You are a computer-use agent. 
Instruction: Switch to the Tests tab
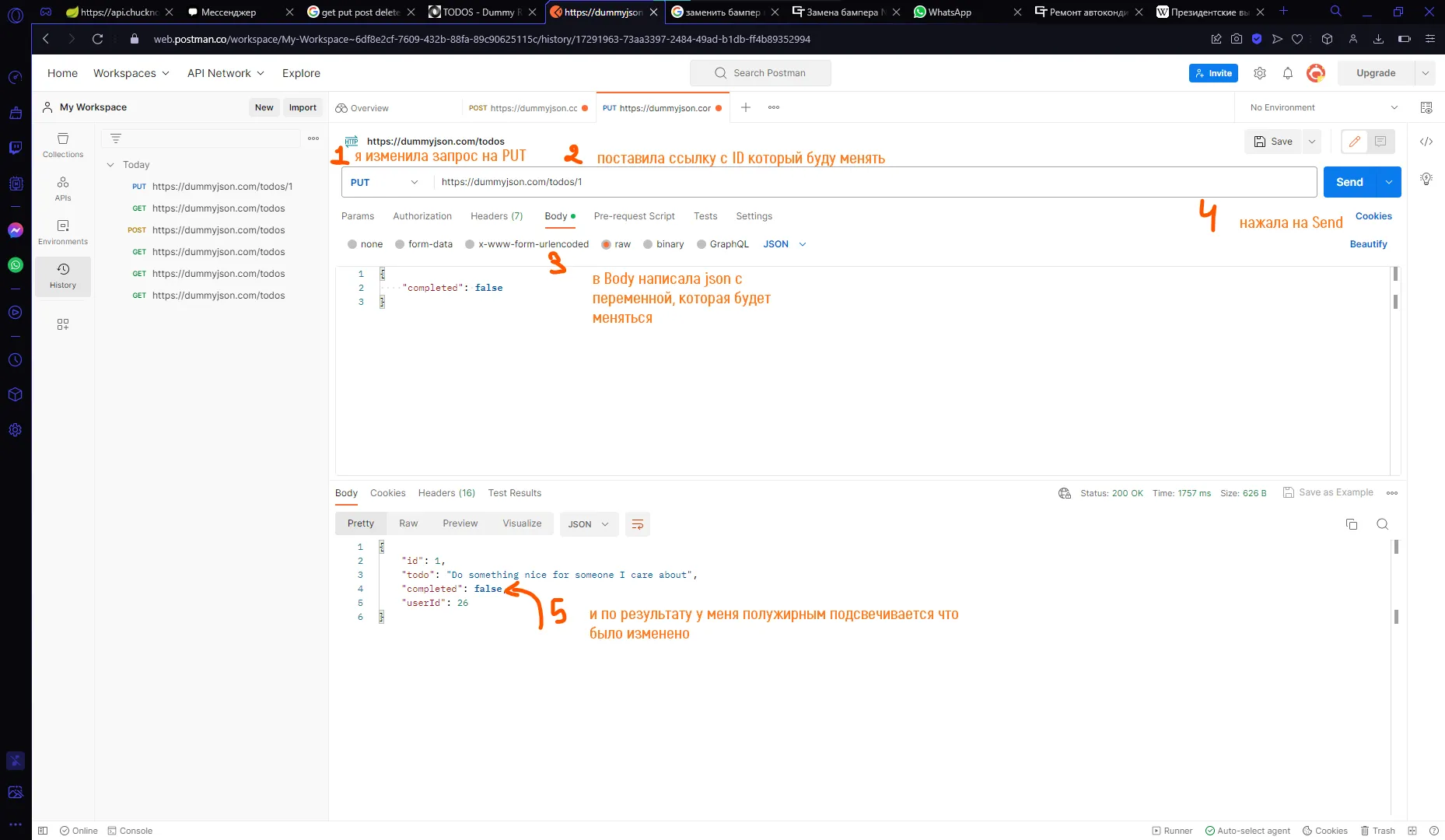[x=705, y=216]
